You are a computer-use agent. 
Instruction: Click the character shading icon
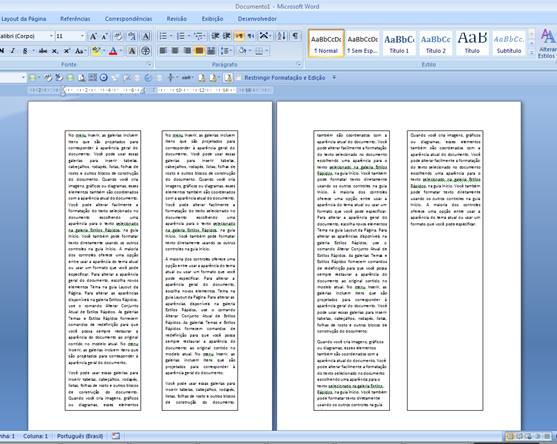(132, 51)
